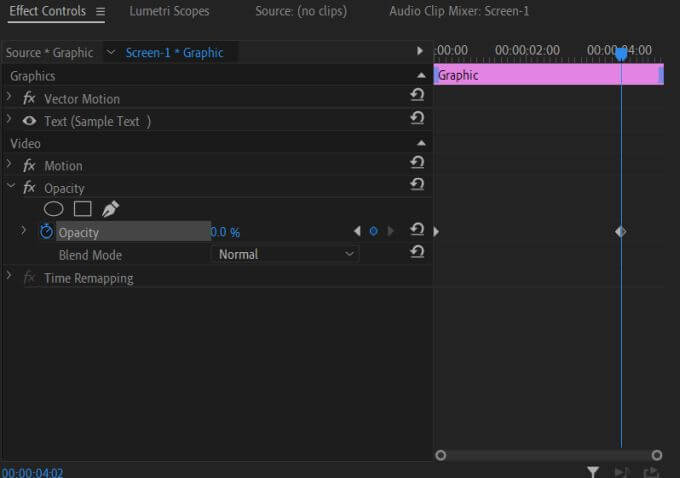Viewport: 680px width, 478px height.
Task: Reset the Vector Motion effect
Action: tap(417, 97)
